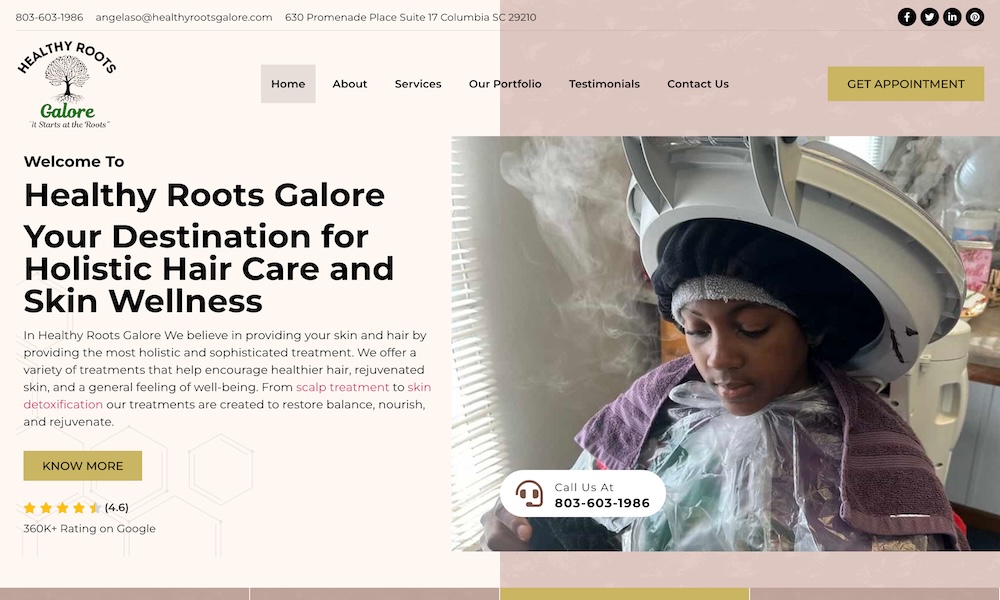Click the salon steamer hero photo
The width and height of the screenshot is (1000, 600).
coord(726,343)
